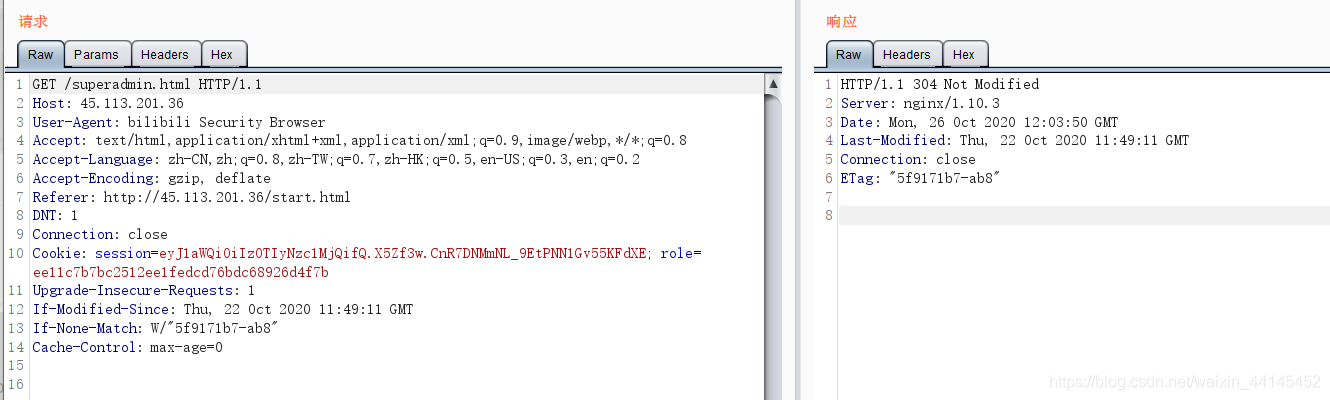Image resolution: width=1330 pixels, height=400 pixels.
Task: Click the Cookie session value text
Action: [404, 254]
